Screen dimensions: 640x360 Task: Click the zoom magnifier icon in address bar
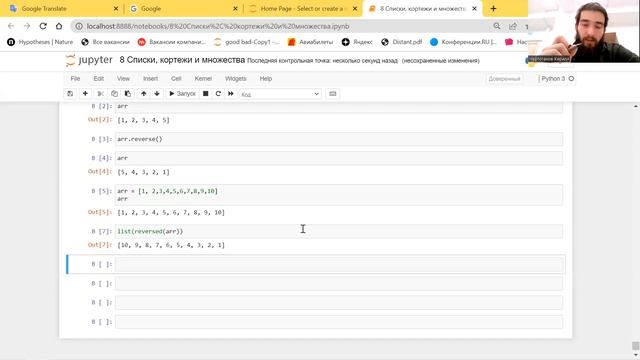(x=497, y=26)
